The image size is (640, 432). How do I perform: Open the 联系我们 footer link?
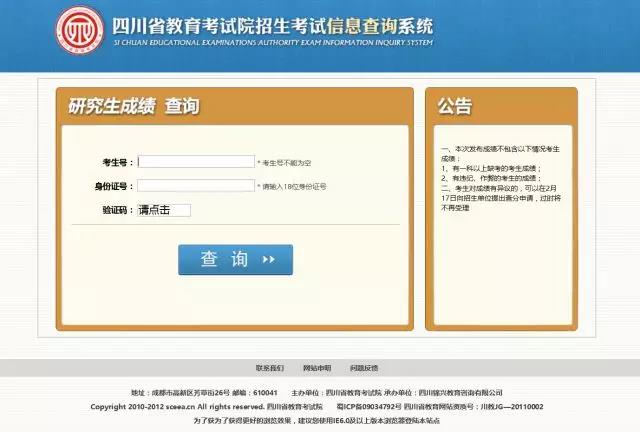269,368
